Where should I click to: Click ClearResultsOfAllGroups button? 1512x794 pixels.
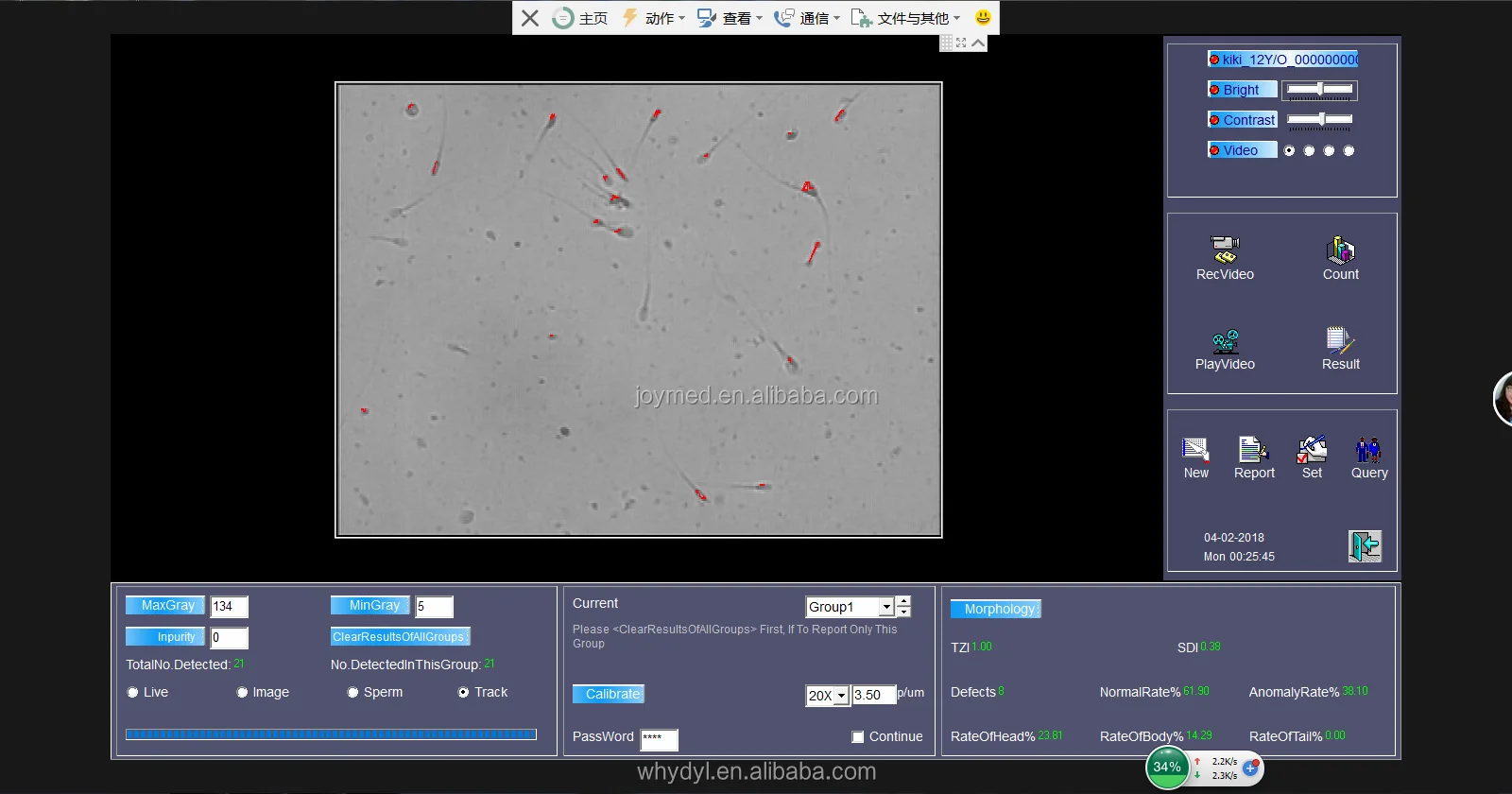pos(400,637)
